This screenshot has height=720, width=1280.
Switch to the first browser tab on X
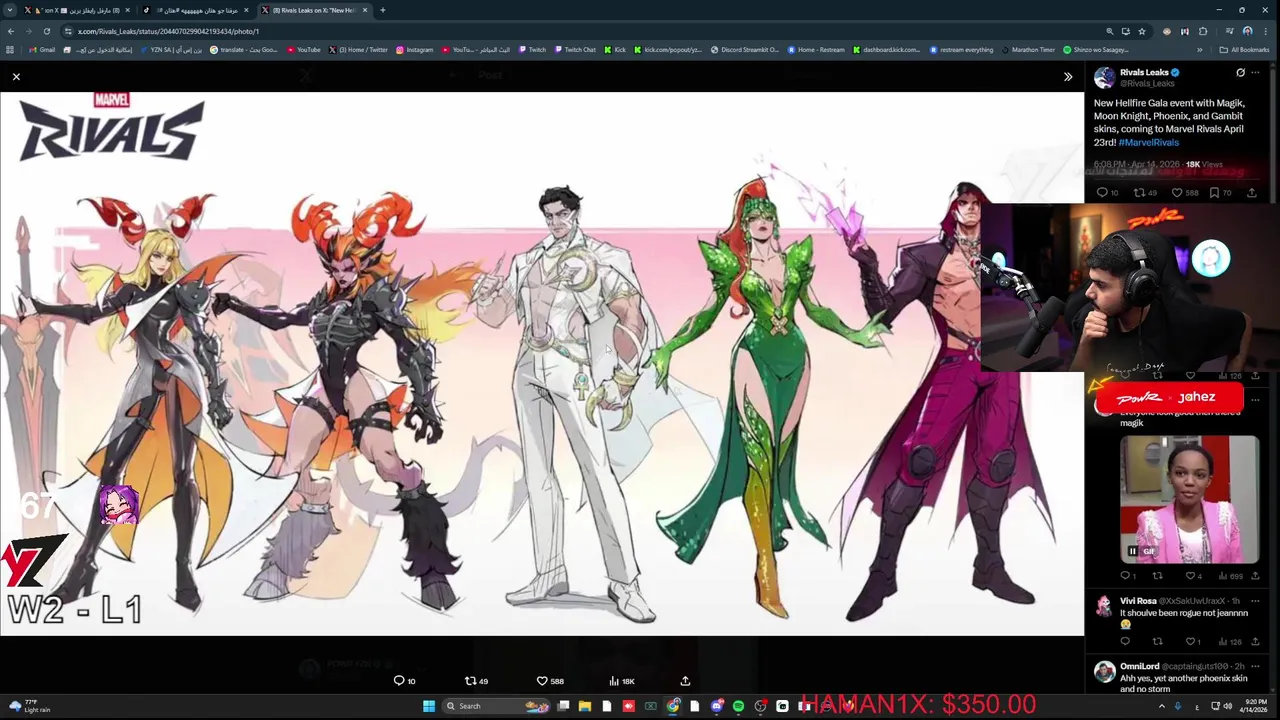(76, 10)
